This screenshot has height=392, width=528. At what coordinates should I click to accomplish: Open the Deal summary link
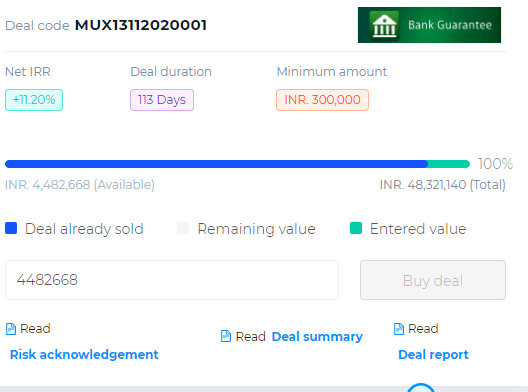click(317, 336)
